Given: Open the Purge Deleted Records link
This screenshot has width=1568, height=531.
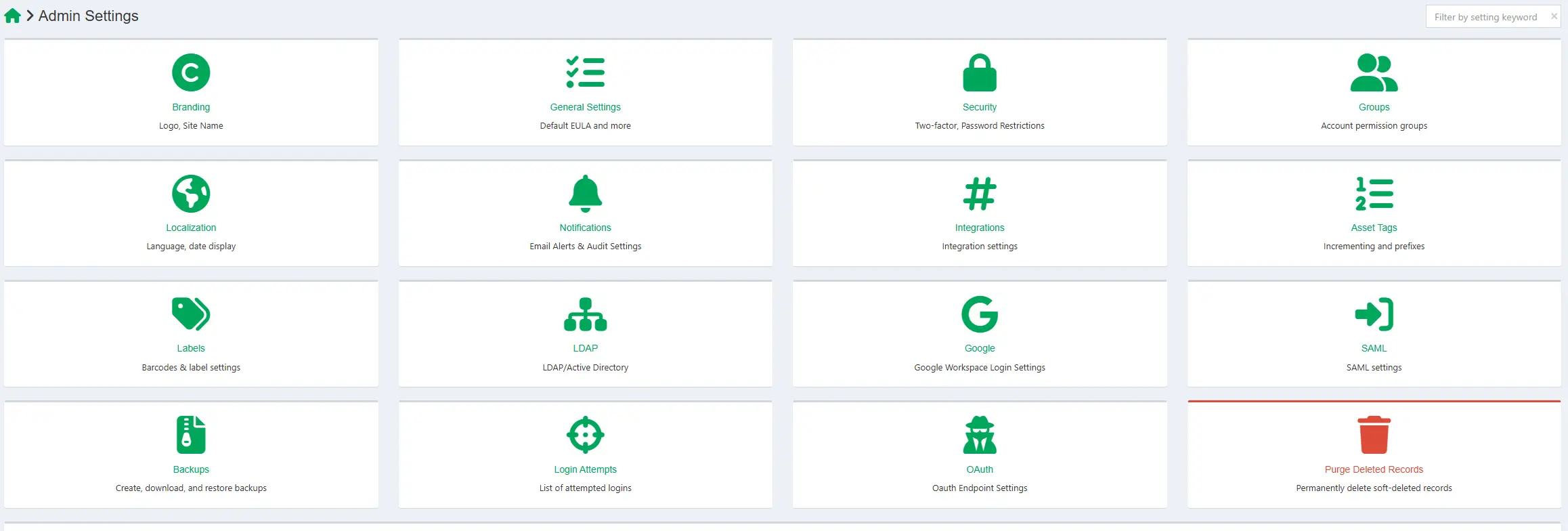Looking at the screenshot, I should tap(1374, 469).
